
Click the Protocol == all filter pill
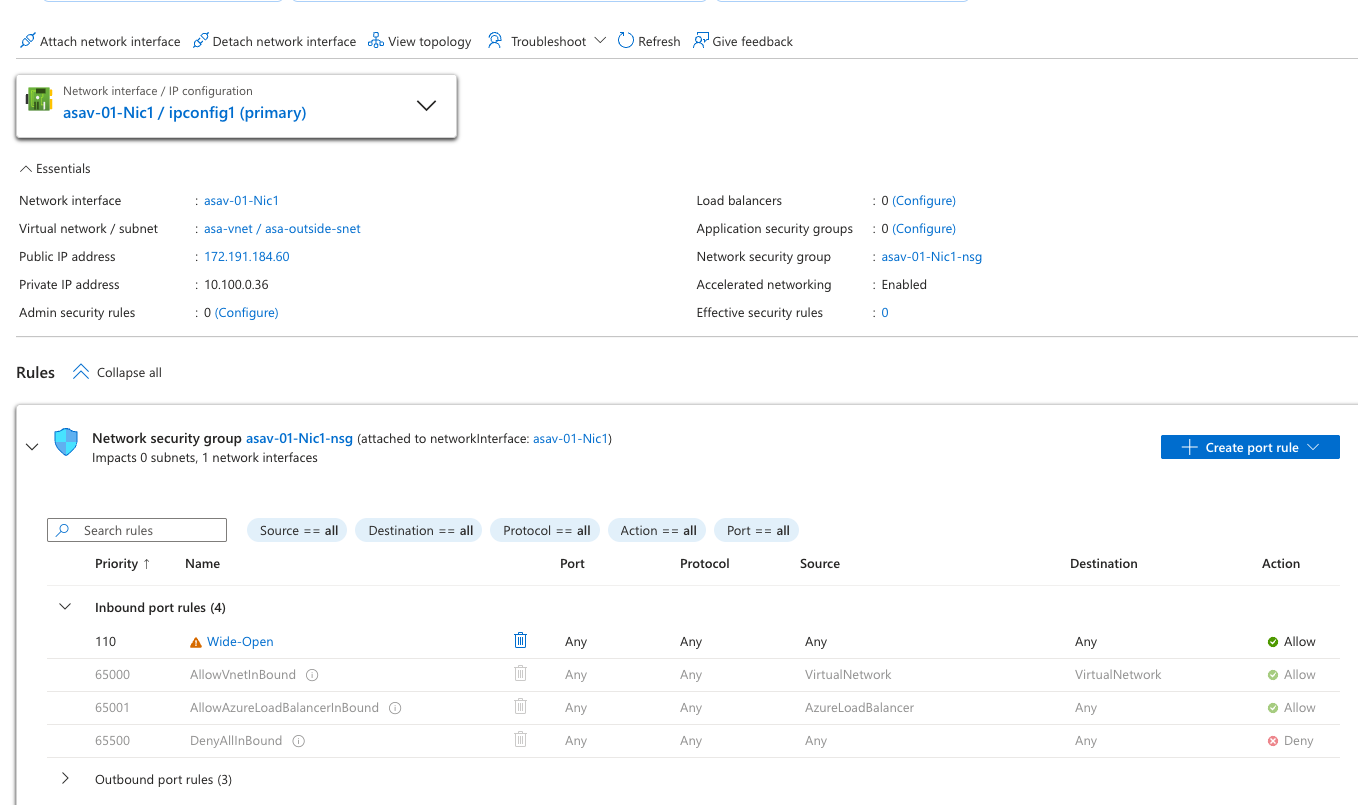(x=546, y=531)
